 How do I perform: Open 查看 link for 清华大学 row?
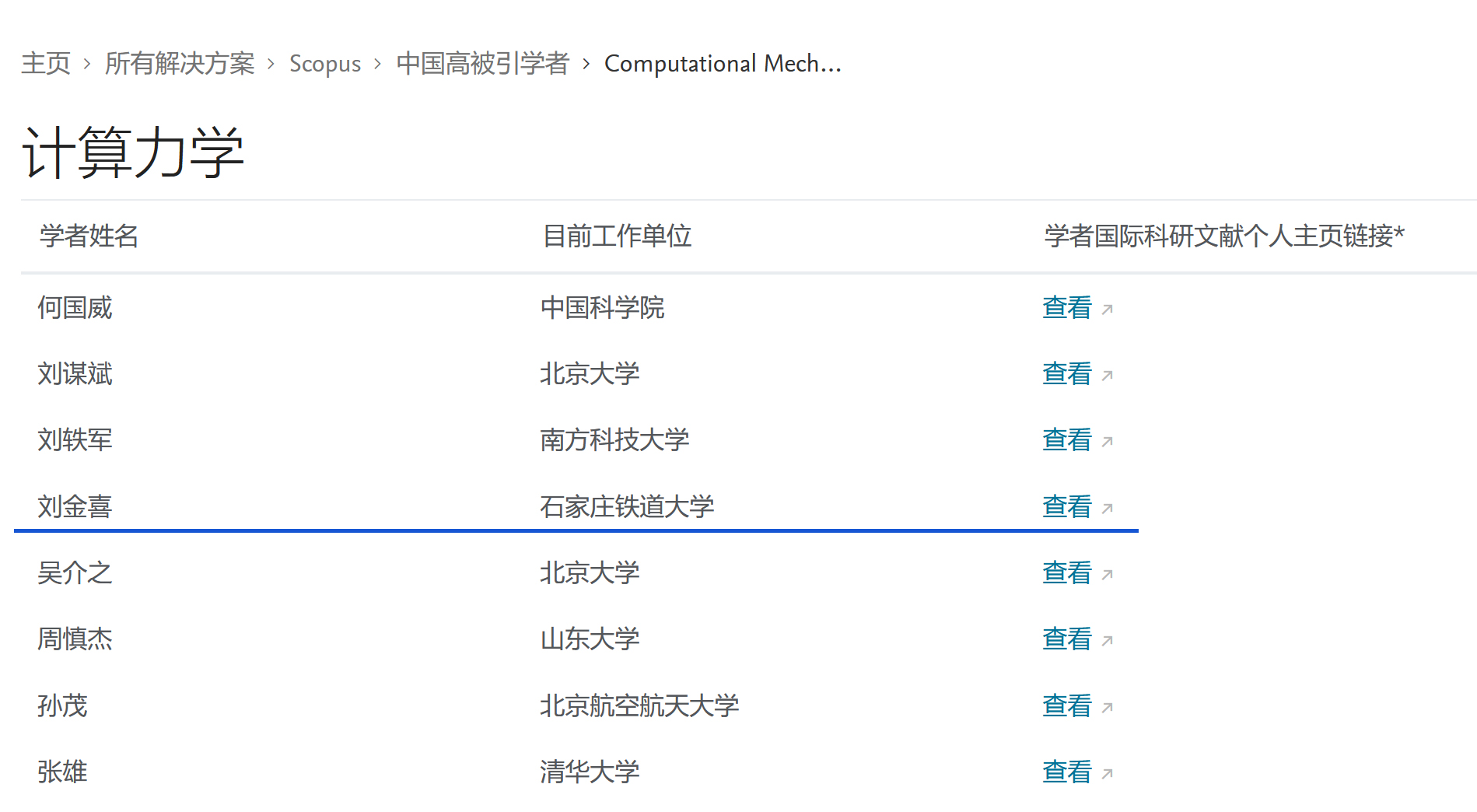pos(1067,772)
